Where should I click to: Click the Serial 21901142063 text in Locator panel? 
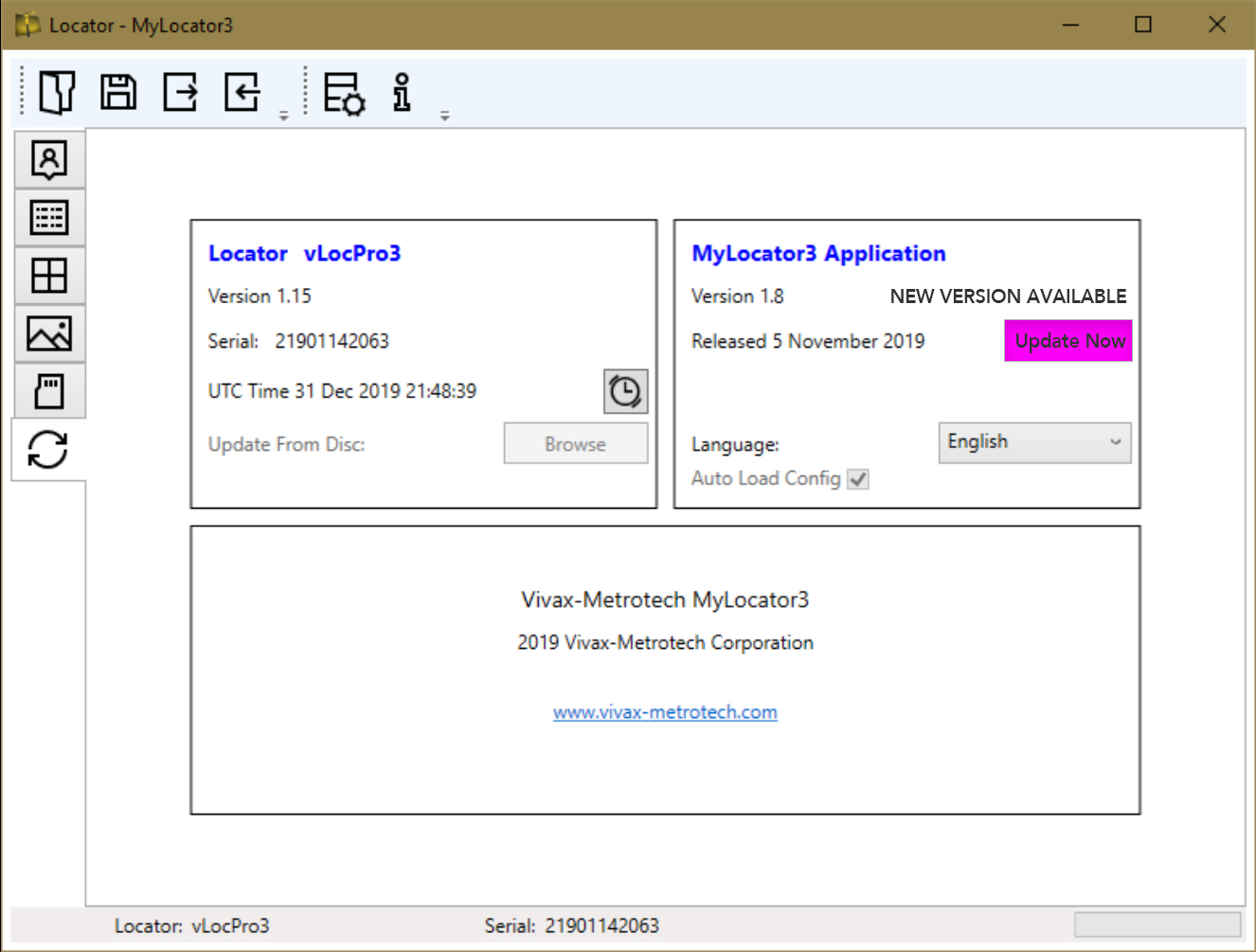coord(298,341)
